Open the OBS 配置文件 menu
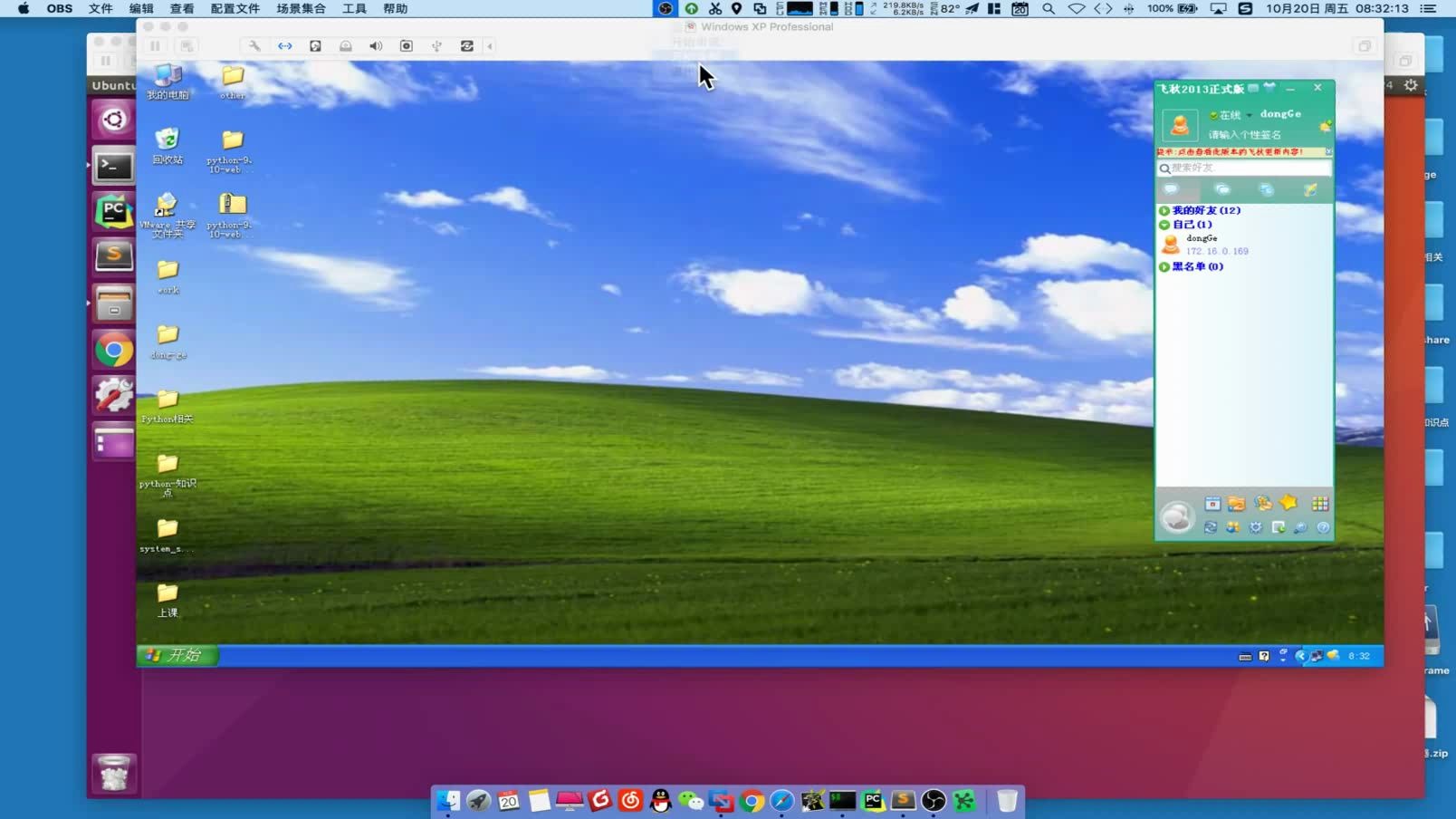The image size is (1456, 819). [235, 8]
